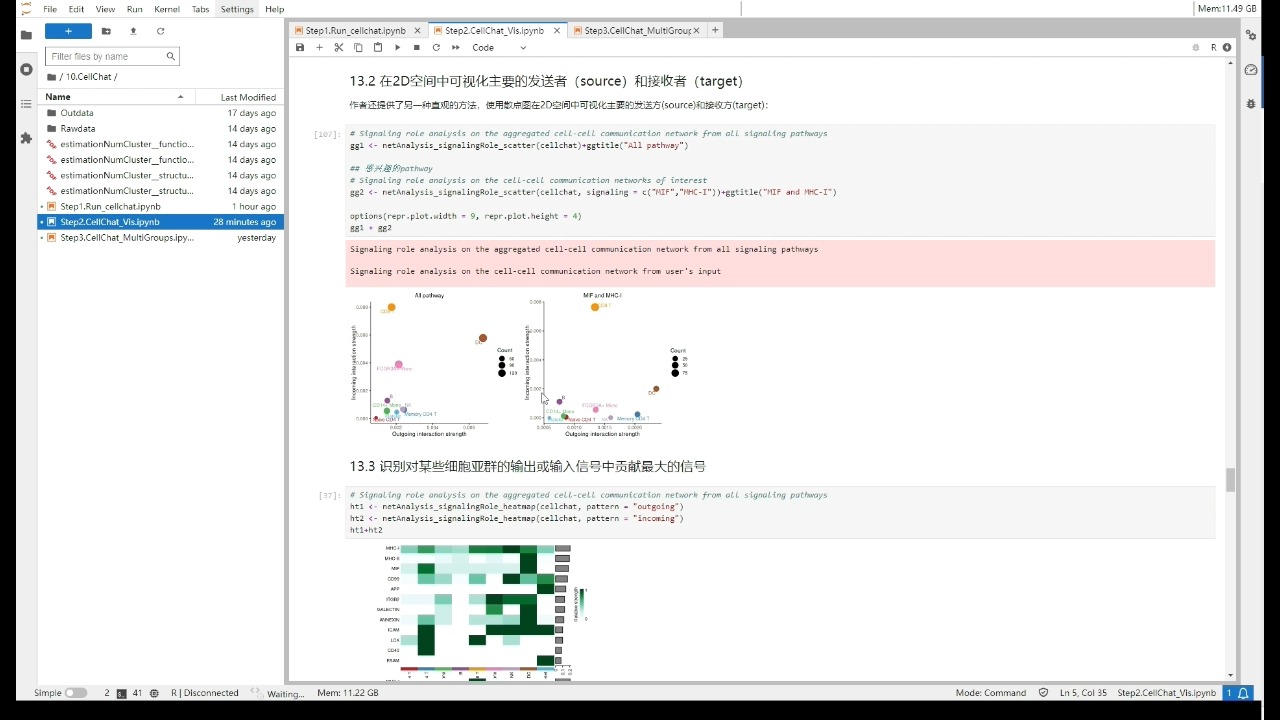Screen dimensions: 1280x720
Task: Click the 10.CellChat breadcrumb path
Action: pos(89,77)
